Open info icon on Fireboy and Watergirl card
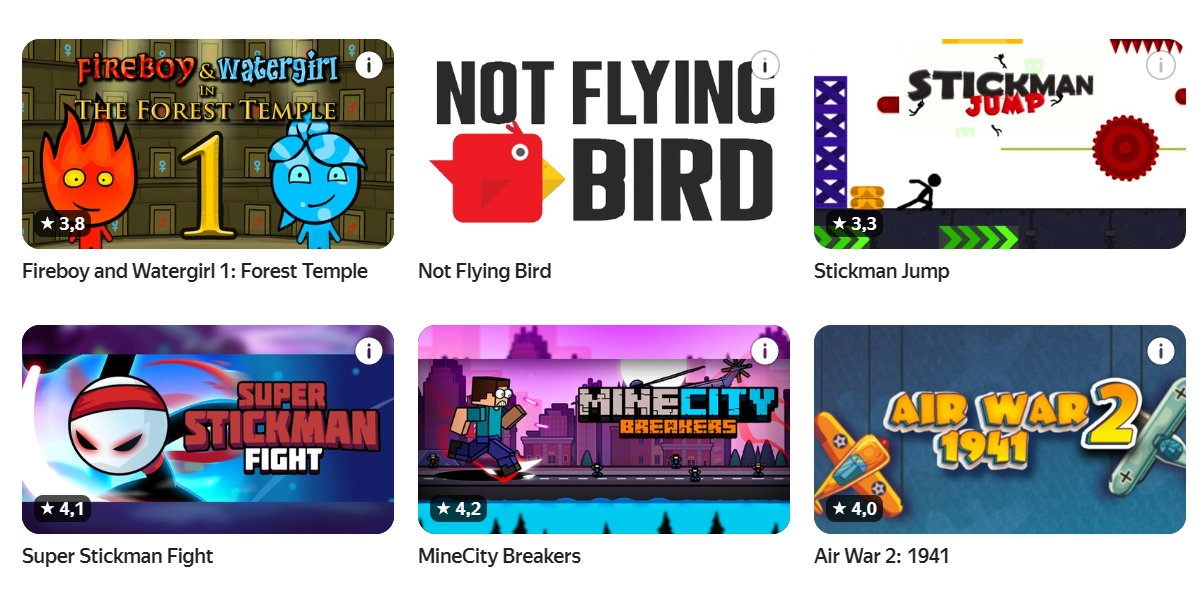1203x590 pixels. [369, 65]
